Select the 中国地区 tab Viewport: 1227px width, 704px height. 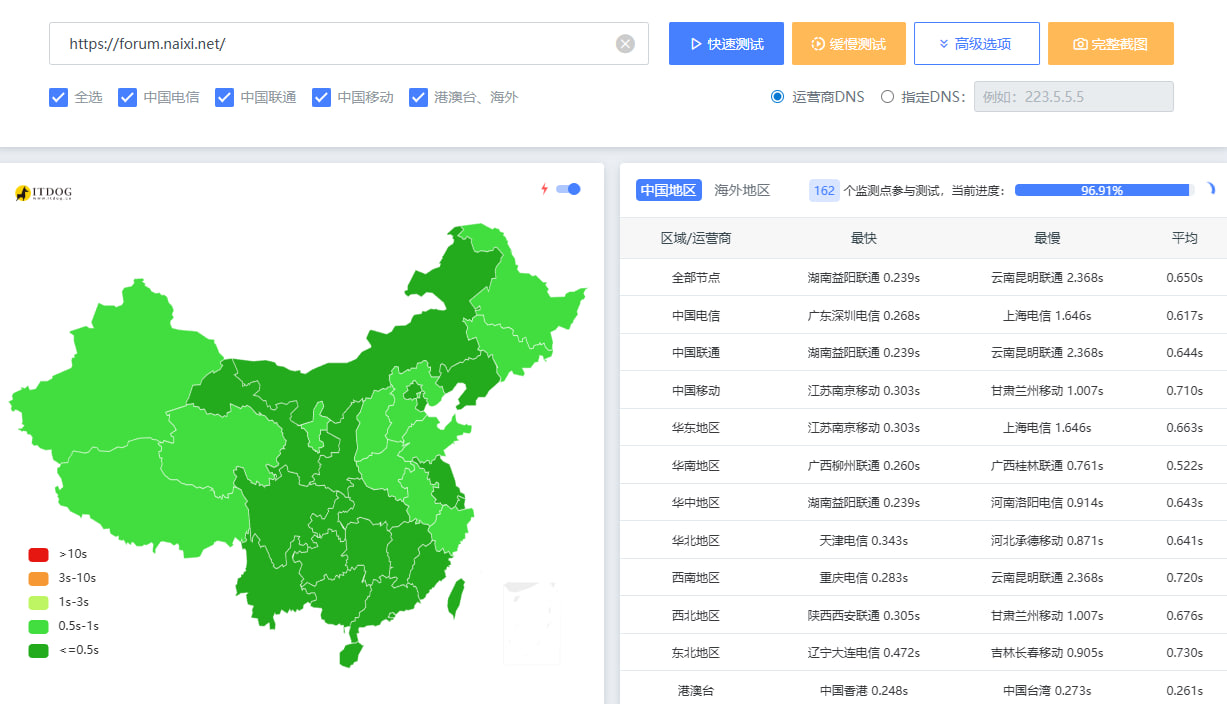coord(667,190)
